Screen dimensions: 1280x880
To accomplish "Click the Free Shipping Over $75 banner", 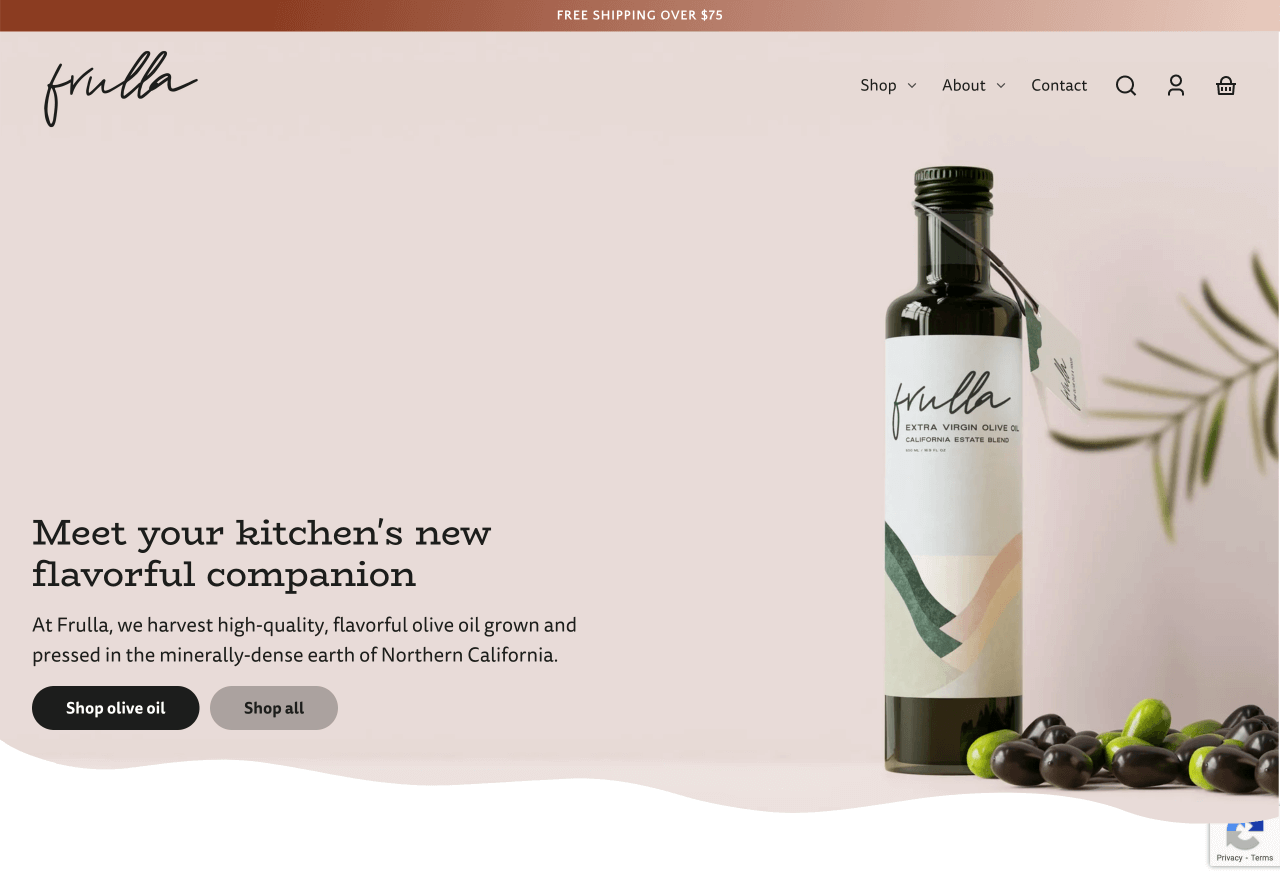I will coord(640,15).
